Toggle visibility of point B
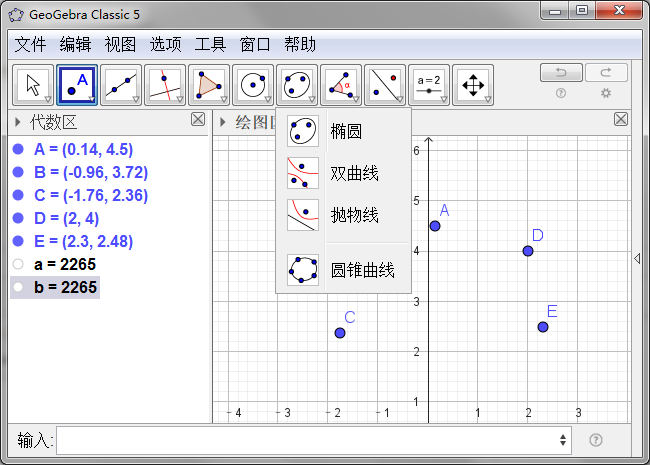The width and height of the screenshot is (650, 465). [x=18, y=172]
